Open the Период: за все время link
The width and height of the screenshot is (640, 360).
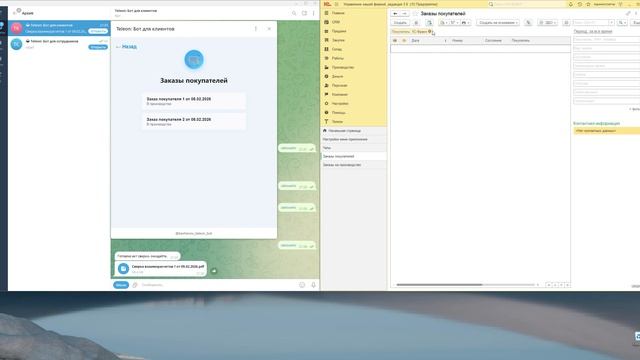593,31
